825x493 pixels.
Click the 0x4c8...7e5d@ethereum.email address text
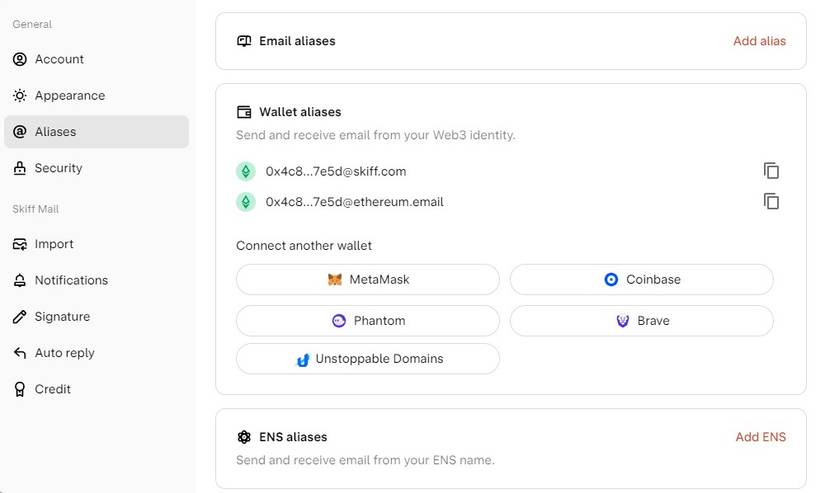click(x=355, y=202)
